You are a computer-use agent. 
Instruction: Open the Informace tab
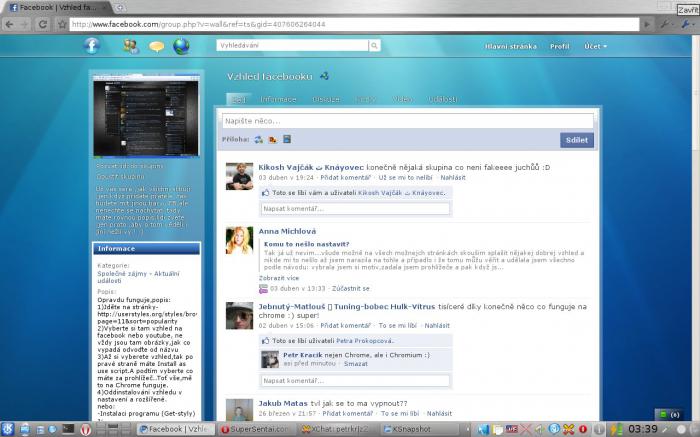278,99
